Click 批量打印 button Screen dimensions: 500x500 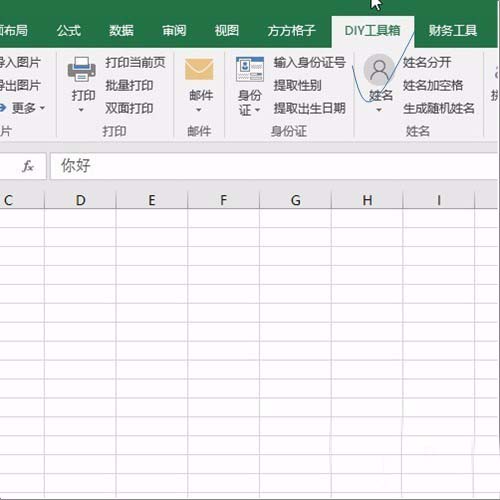click(x=129, y=86)
